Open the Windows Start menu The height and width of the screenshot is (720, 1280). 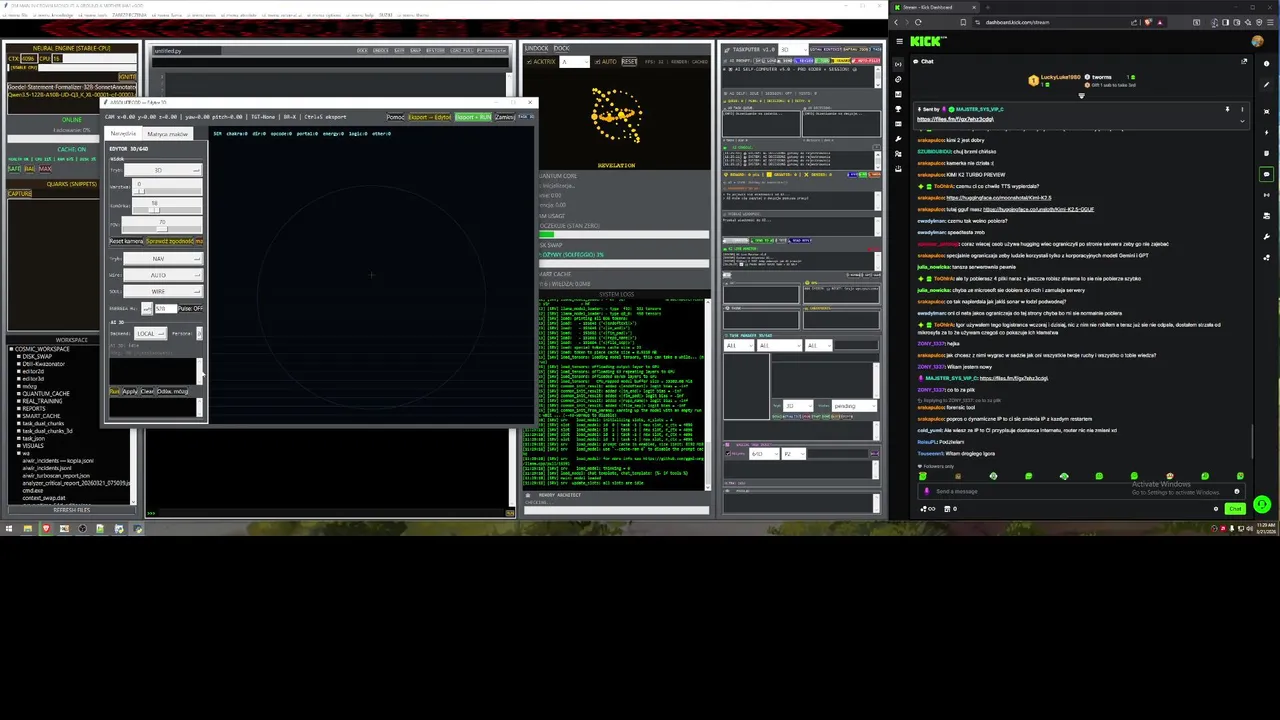(9, 528)
